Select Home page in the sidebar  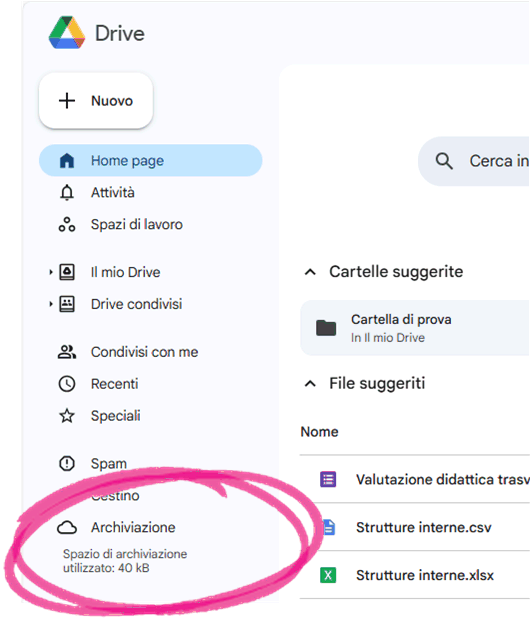[151, 160]
